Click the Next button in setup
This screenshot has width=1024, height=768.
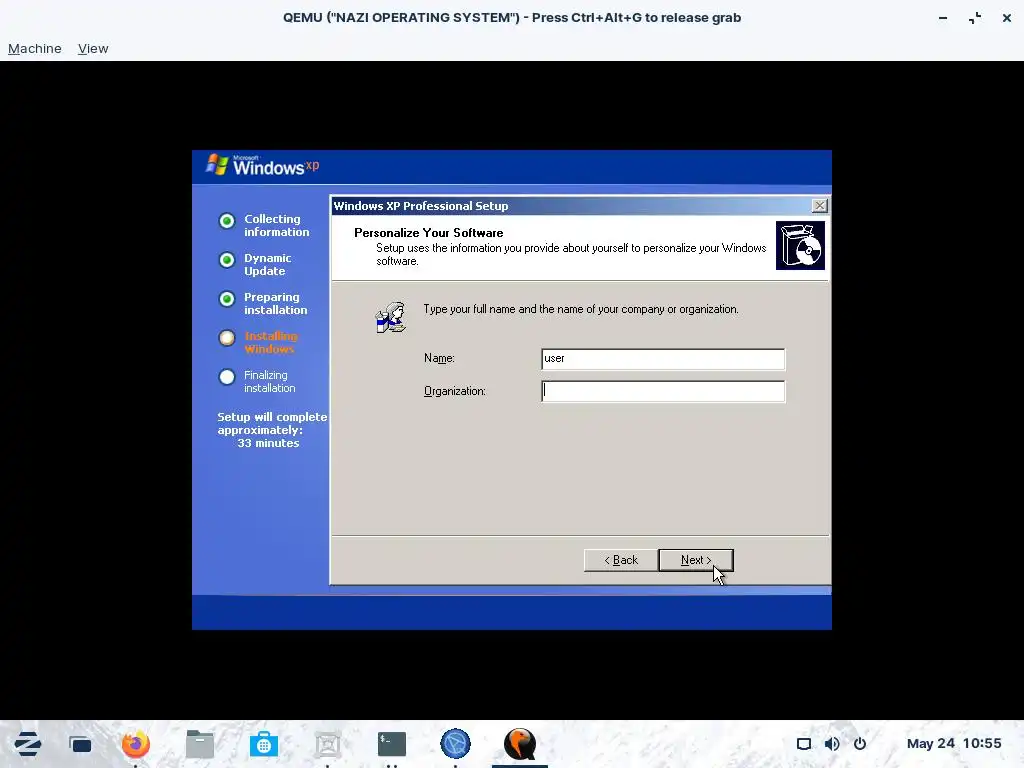(696, 560)
